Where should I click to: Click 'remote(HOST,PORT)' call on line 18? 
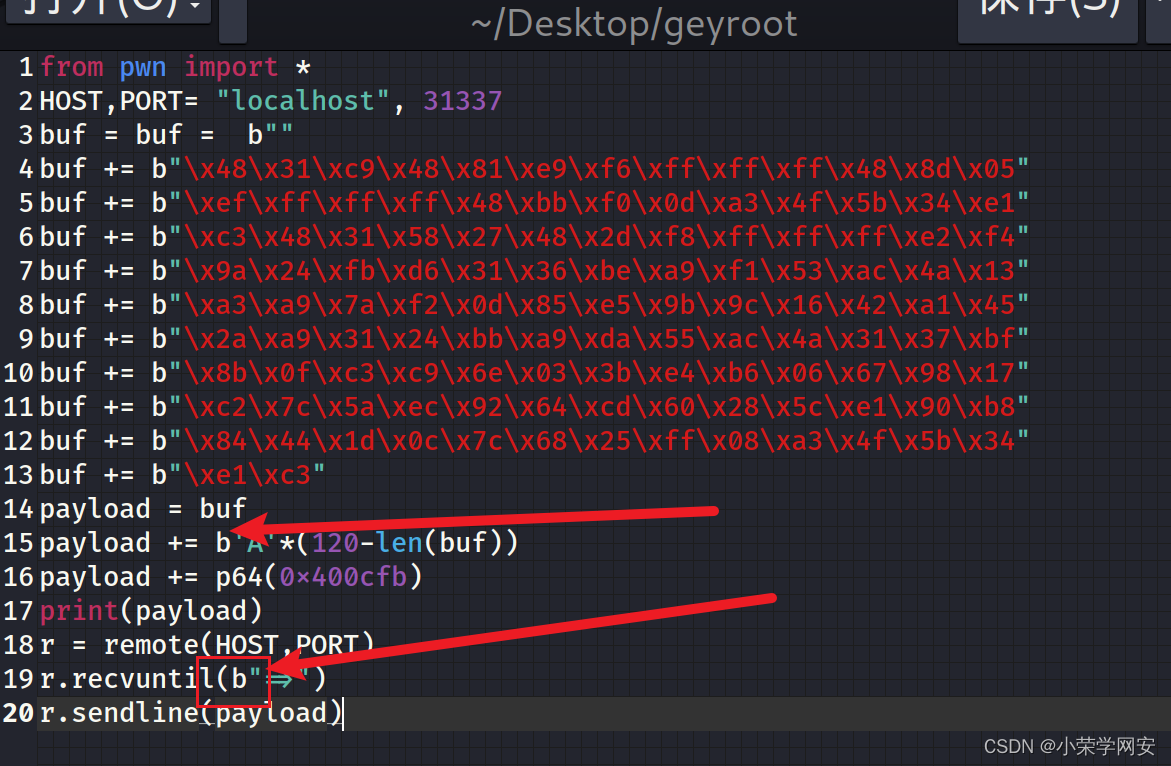[x=239, y=645]
